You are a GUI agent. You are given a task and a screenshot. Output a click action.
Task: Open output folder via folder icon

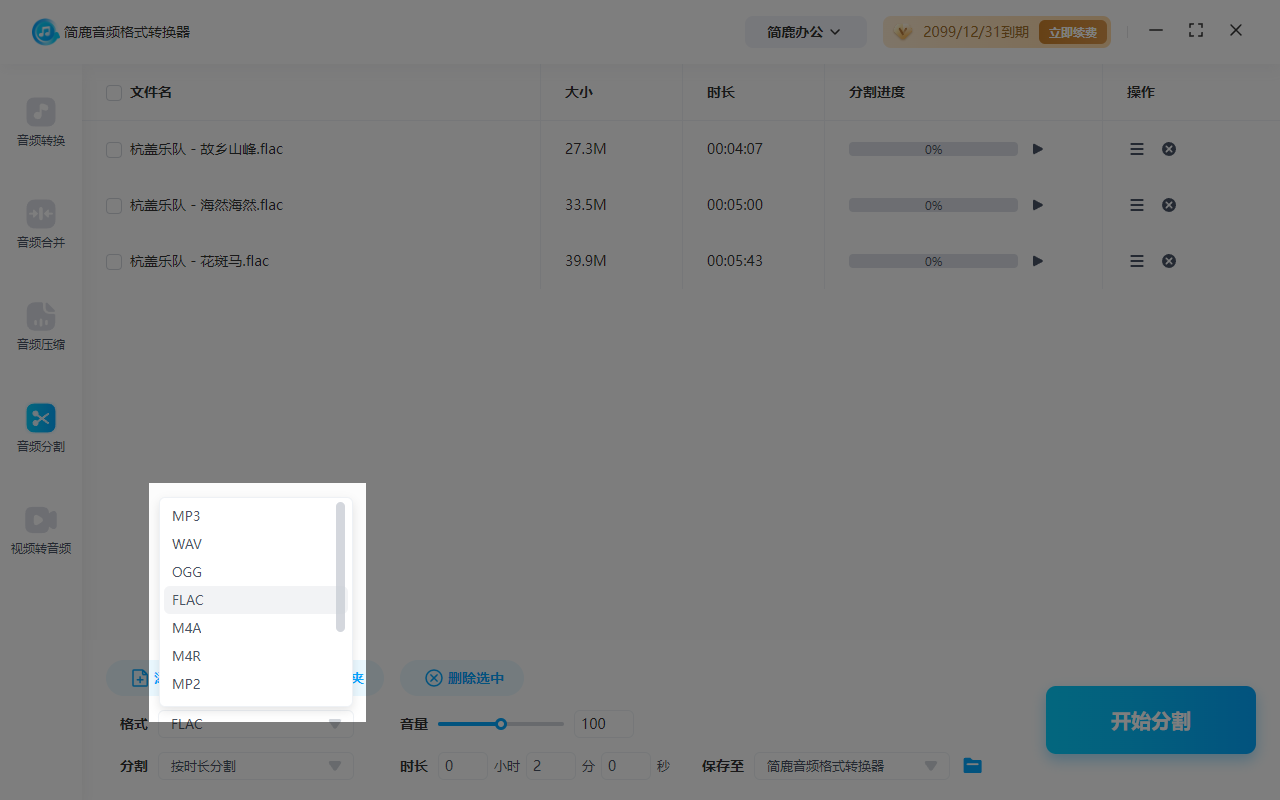[972, 765]
